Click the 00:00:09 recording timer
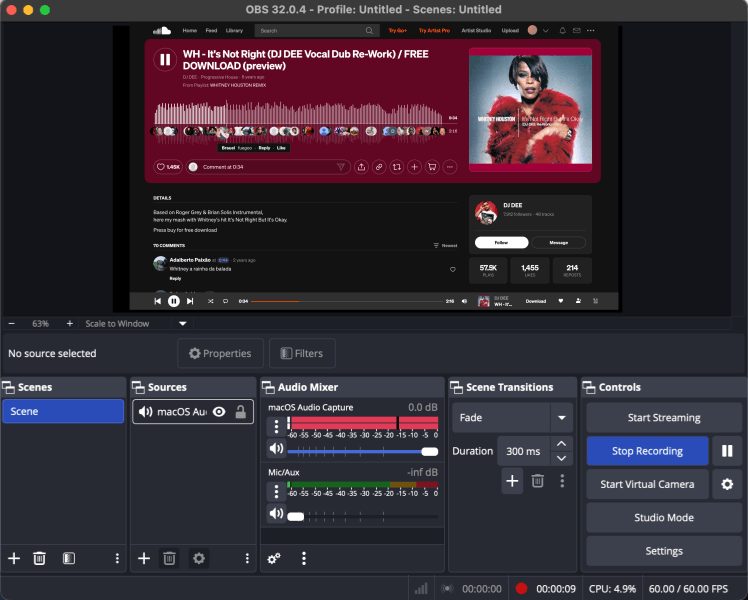This screenshot has width=748, height=600. tap(556, 589)
